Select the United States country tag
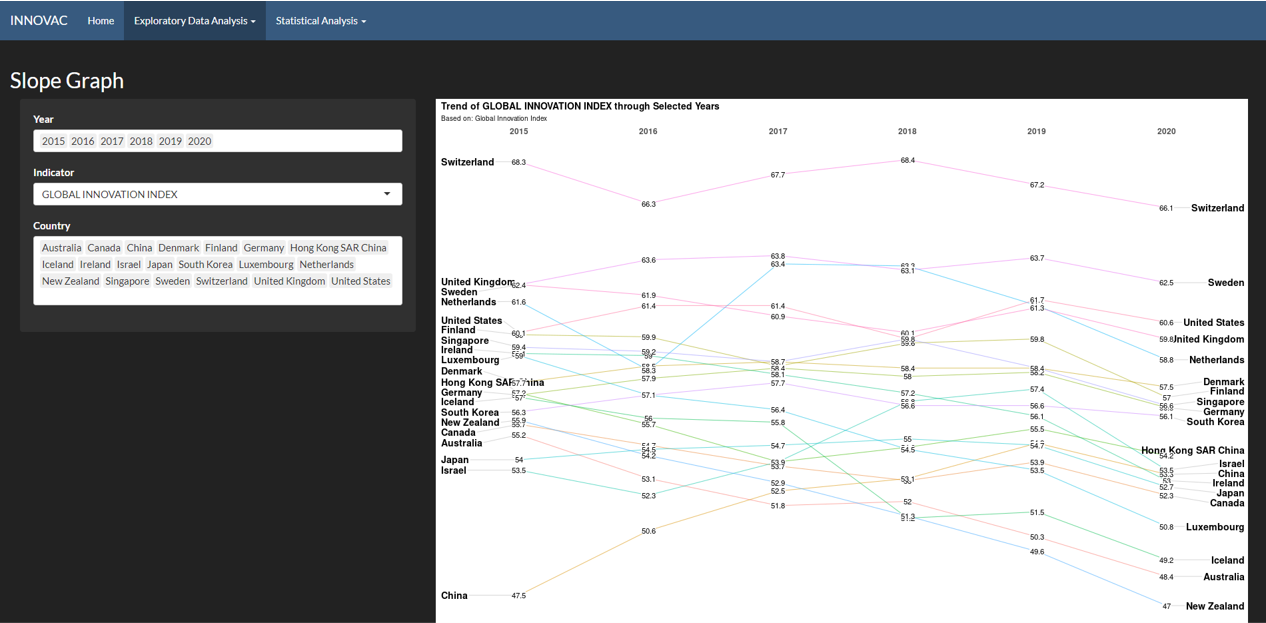 point(360,281)
